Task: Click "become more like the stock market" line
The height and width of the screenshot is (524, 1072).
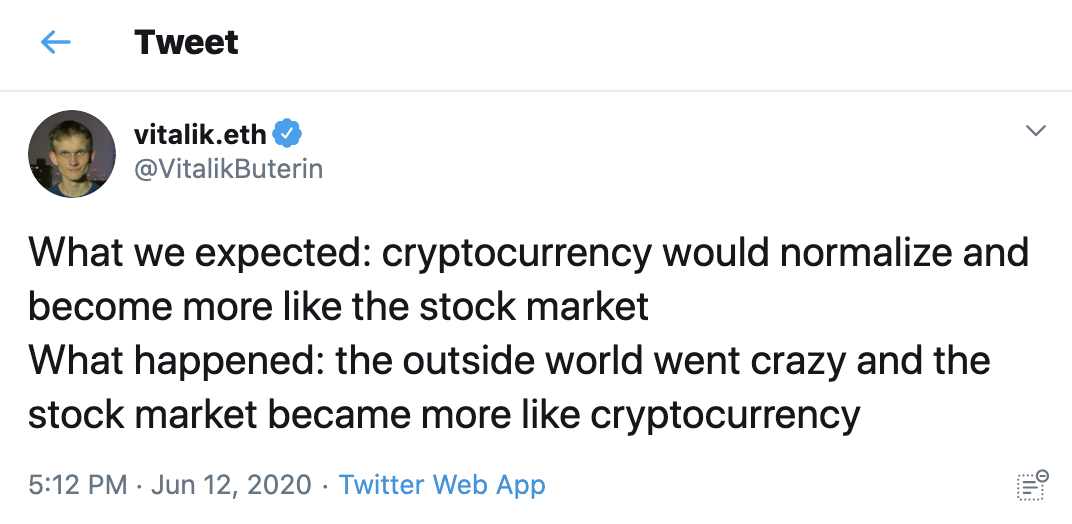Action: click(x=338, y=306)
